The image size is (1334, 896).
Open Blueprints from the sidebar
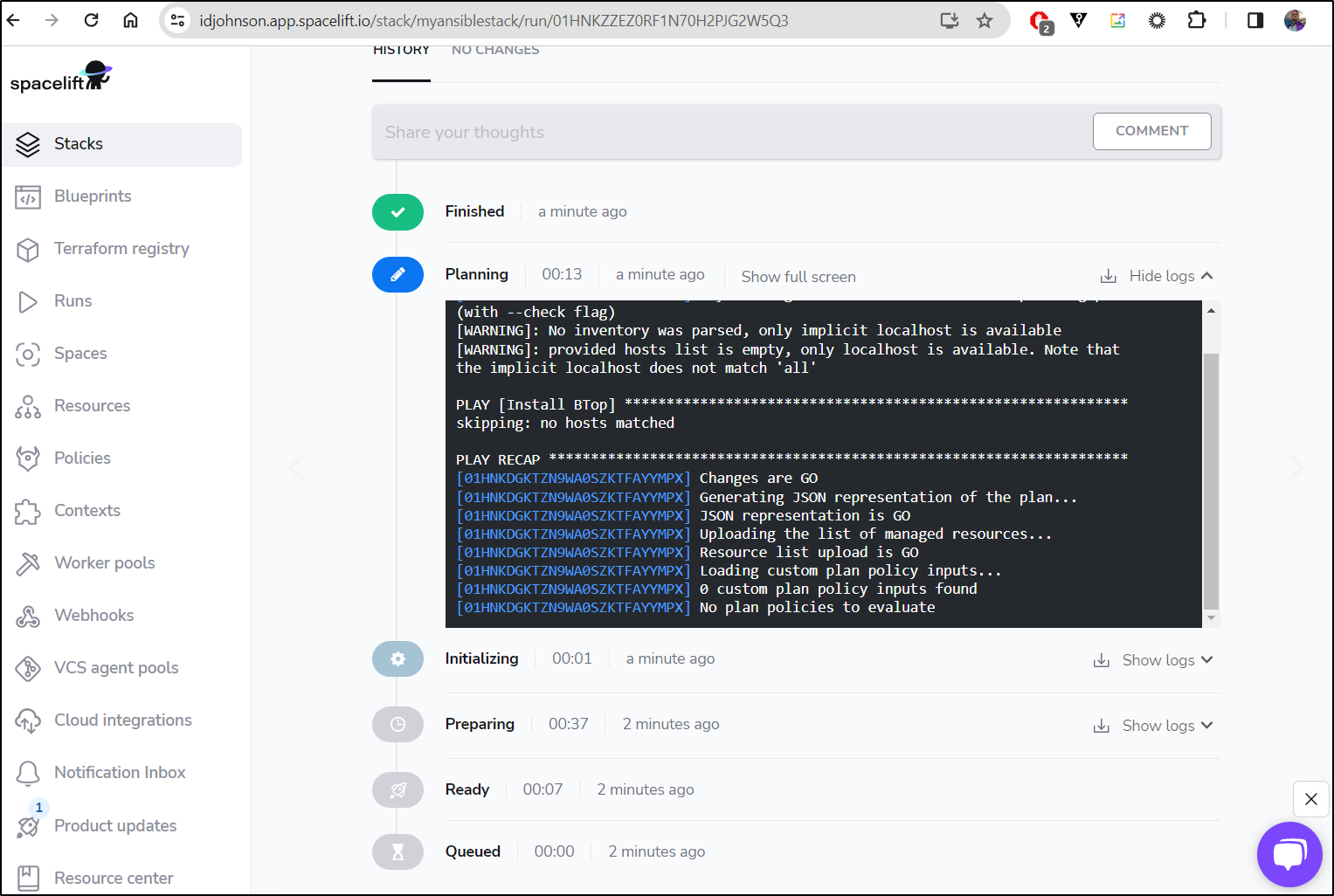[93, 196]
